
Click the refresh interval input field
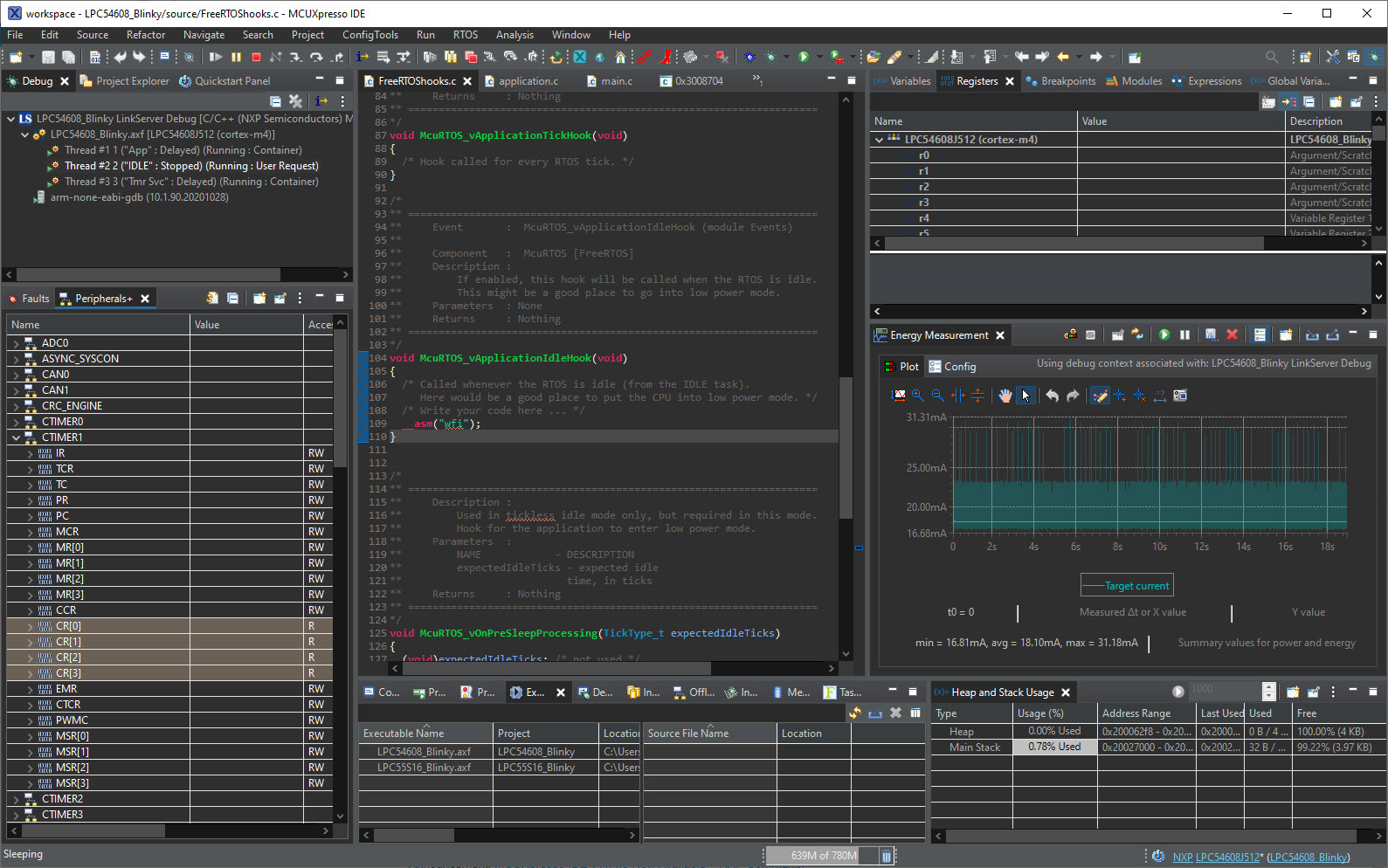(x=1225, y=692)
